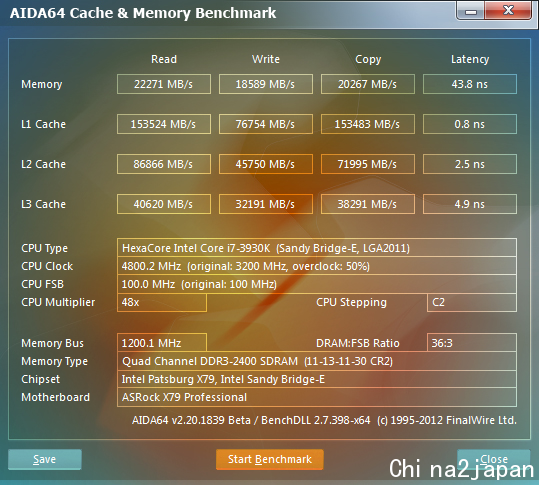Click DRAM:FSB Ratio value 36:3
539x485 pixels.
[x=472, y=343]
